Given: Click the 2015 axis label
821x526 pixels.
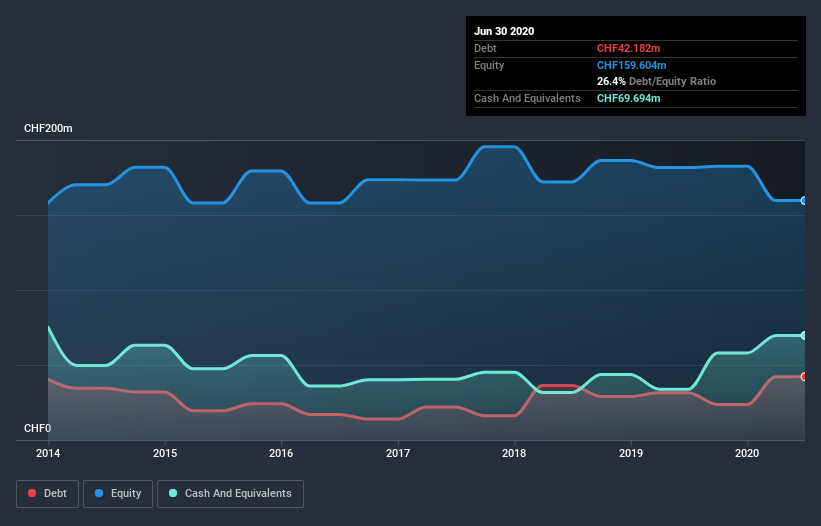Looking at the screenshot, I should (165, 453).
